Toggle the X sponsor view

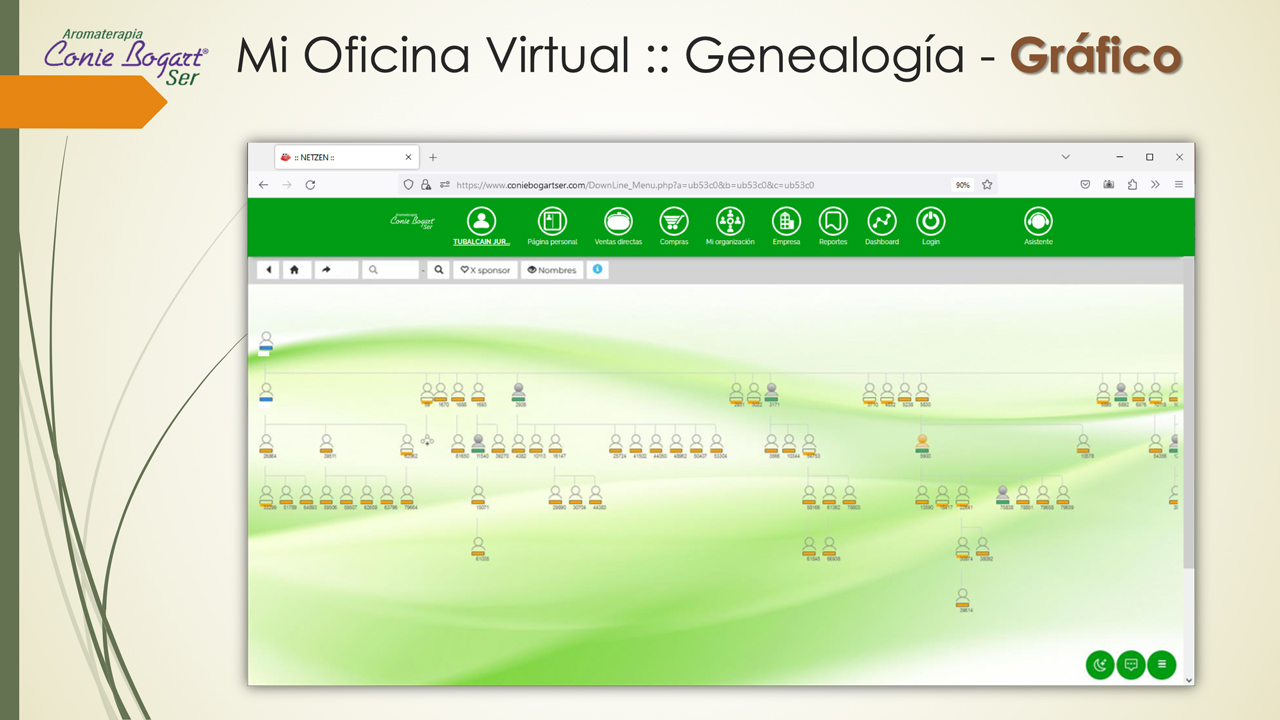click(485, 270)
